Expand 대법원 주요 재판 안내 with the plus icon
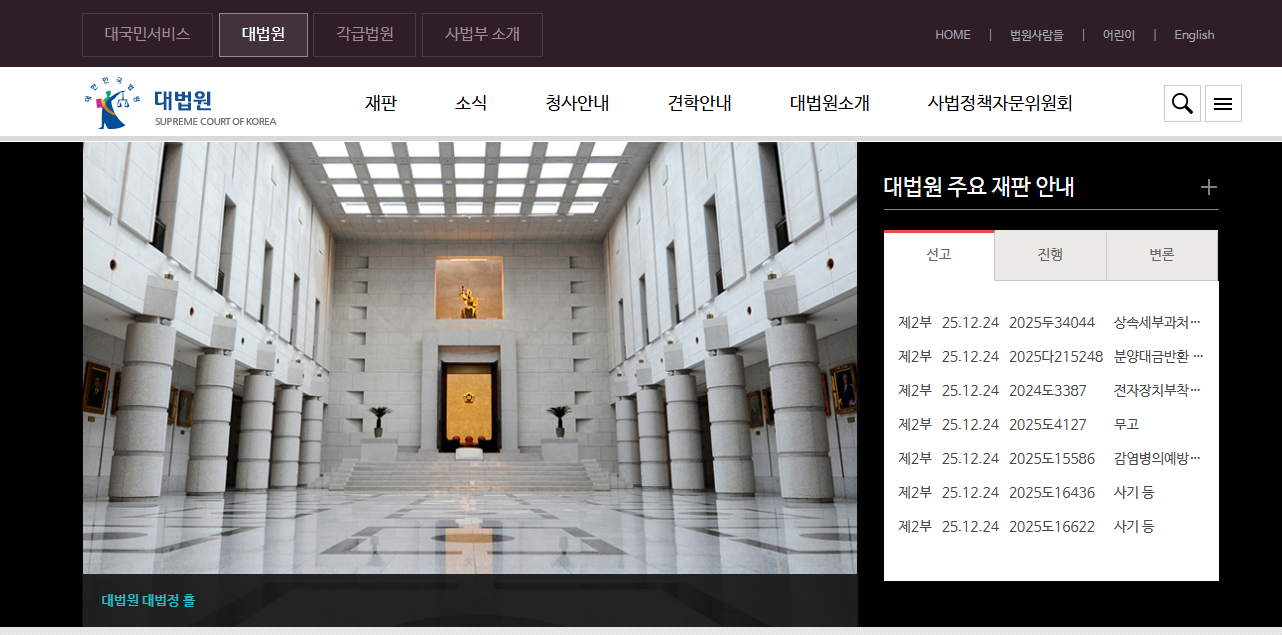1282x635 pixels. (1209, 186)
